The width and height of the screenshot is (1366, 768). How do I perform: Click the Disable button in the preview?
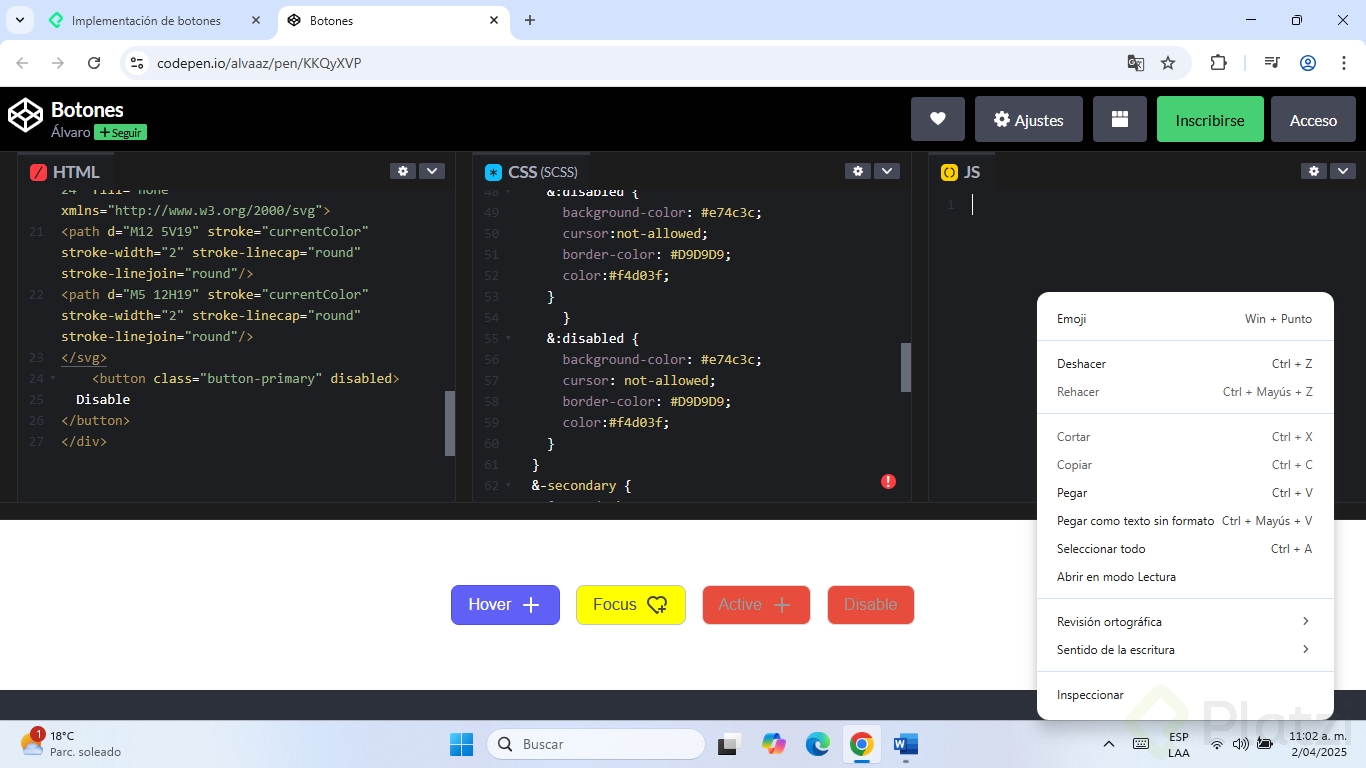[871, 605]
